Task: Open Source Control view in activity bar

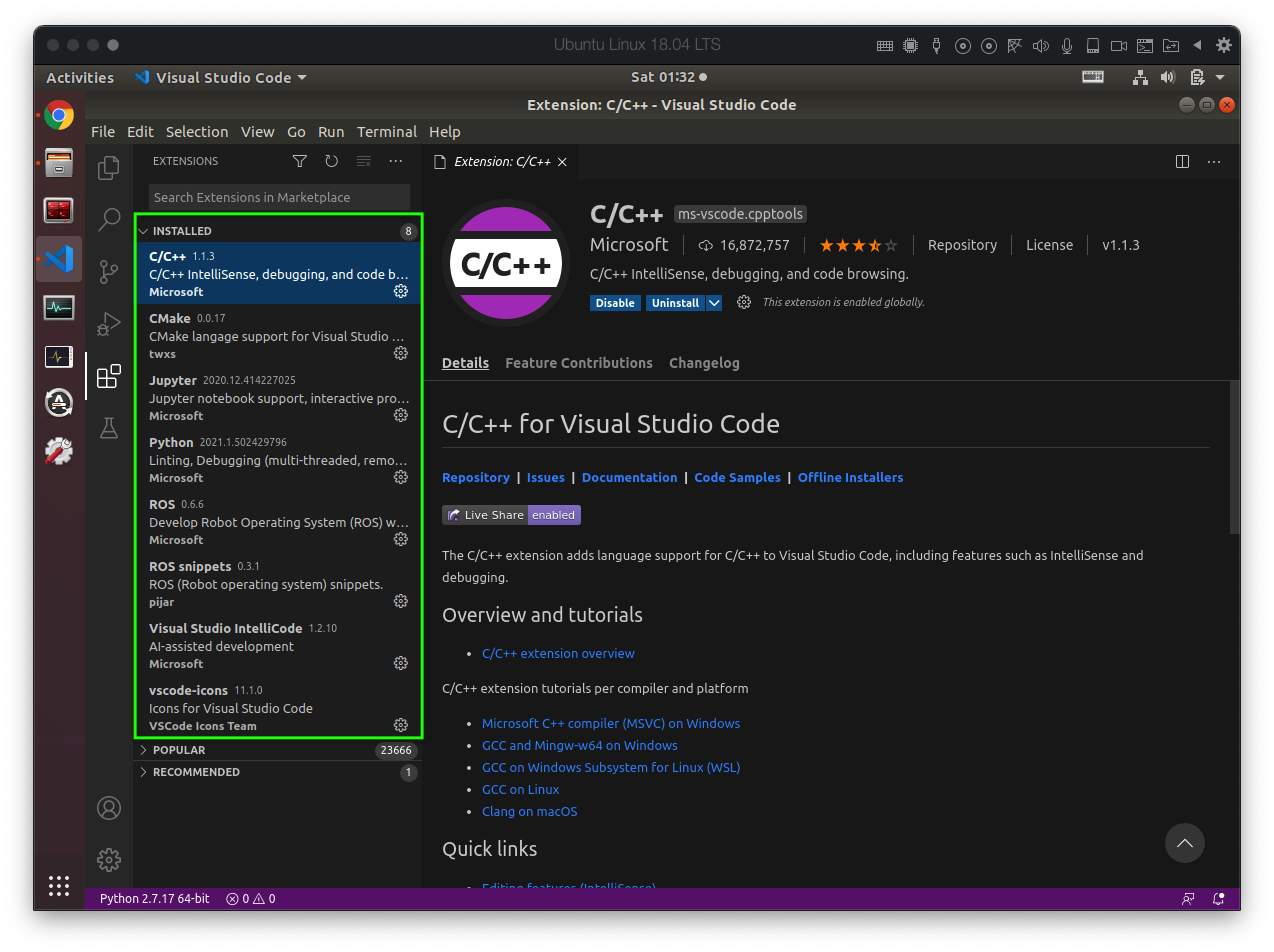Action: 109,272
